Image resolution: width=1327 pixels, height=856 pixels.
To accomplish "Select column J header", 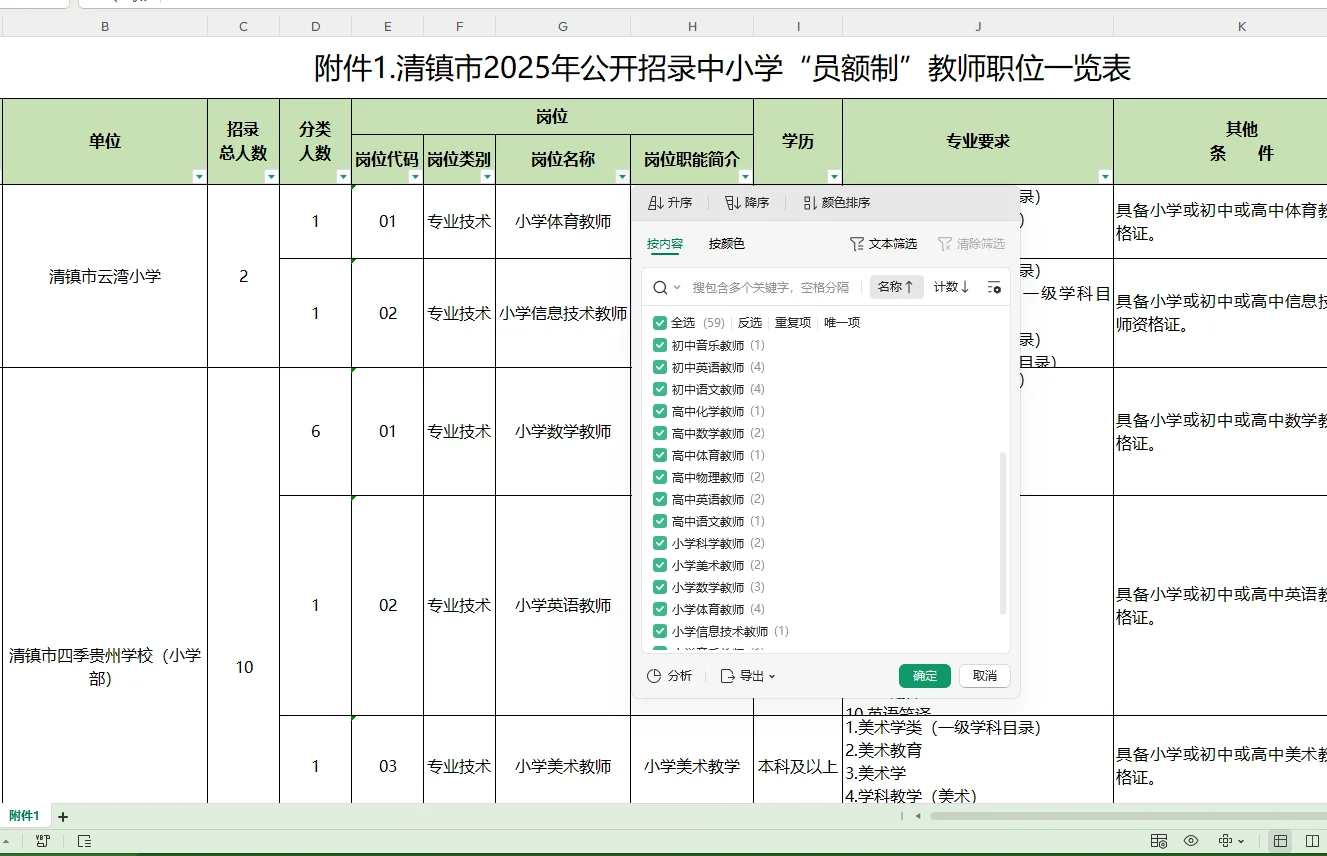I will (x=978, y=27).
